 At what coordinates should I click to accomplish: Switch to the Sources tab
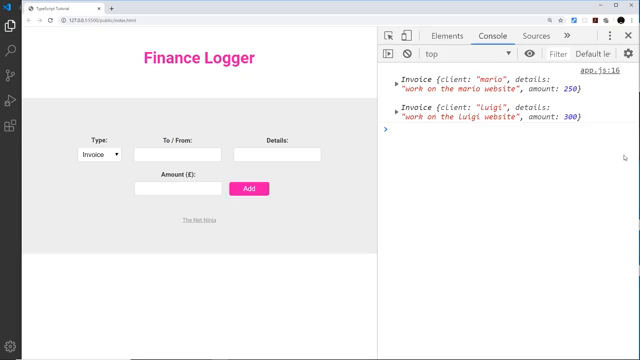click(536, 36)
